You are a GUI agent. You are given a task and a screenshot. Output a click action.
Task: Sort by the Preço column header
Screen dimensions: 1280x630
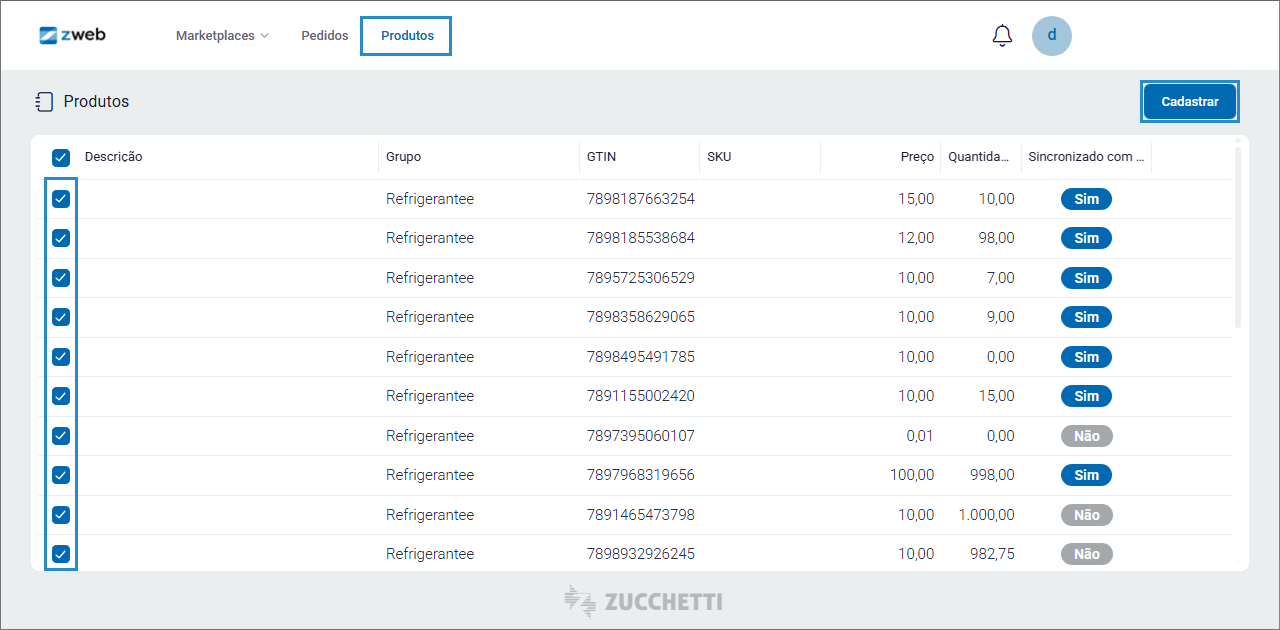[x=916, y=157]
